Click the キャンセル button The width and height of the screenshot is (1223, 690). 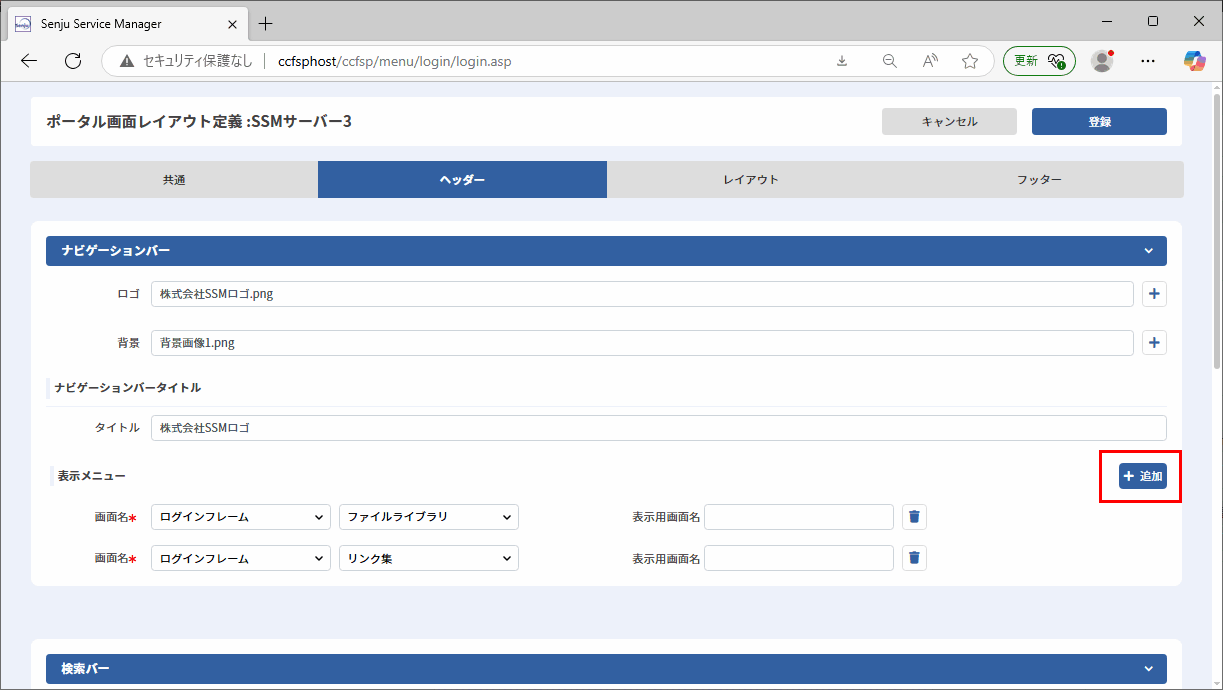949,121
